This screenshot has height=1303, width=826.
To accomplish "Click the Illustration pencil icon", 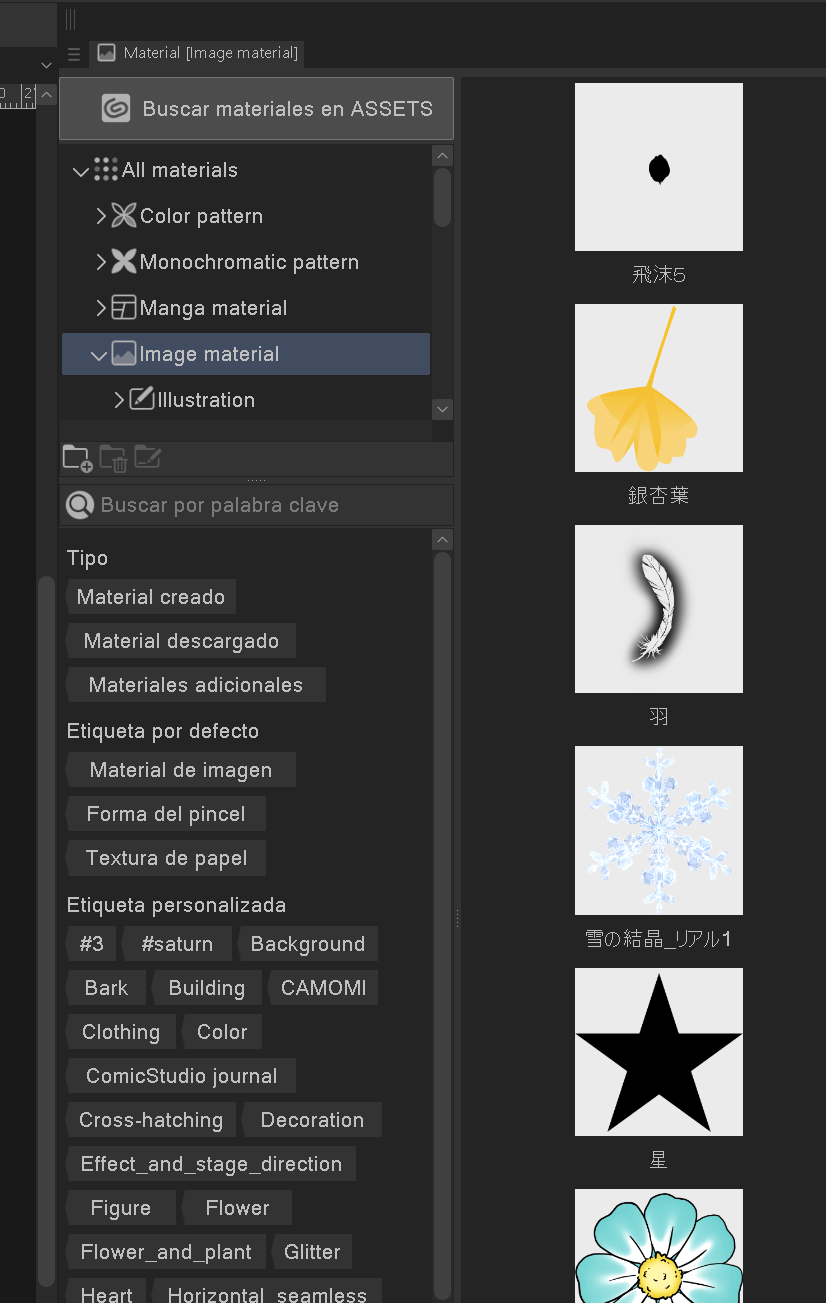I will point(142,399).
